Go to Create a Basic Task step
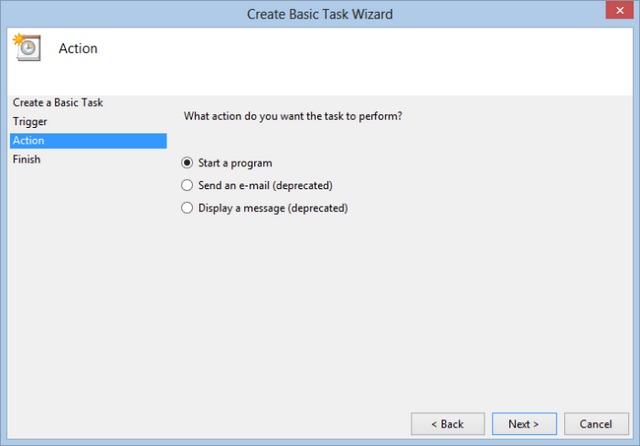Screen dimensions: 640x446 click(58, 102)
